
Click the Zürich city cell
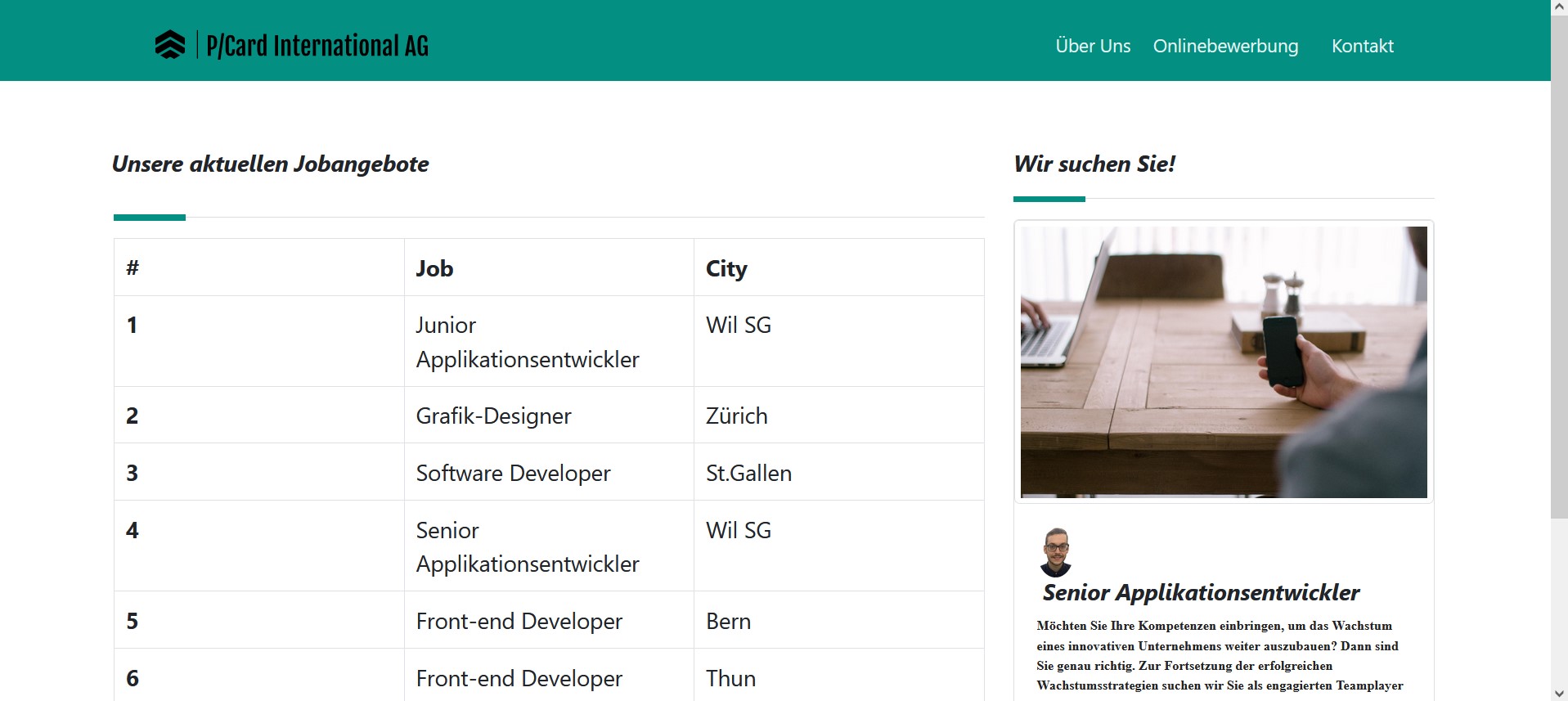coord(736,416)
